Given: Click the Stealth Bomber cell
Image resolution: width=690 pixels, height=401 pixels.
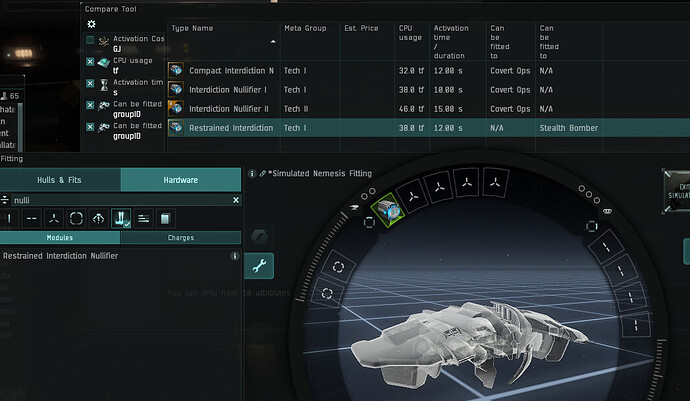Looking at the screenshot, I should [x=569, y=128].
